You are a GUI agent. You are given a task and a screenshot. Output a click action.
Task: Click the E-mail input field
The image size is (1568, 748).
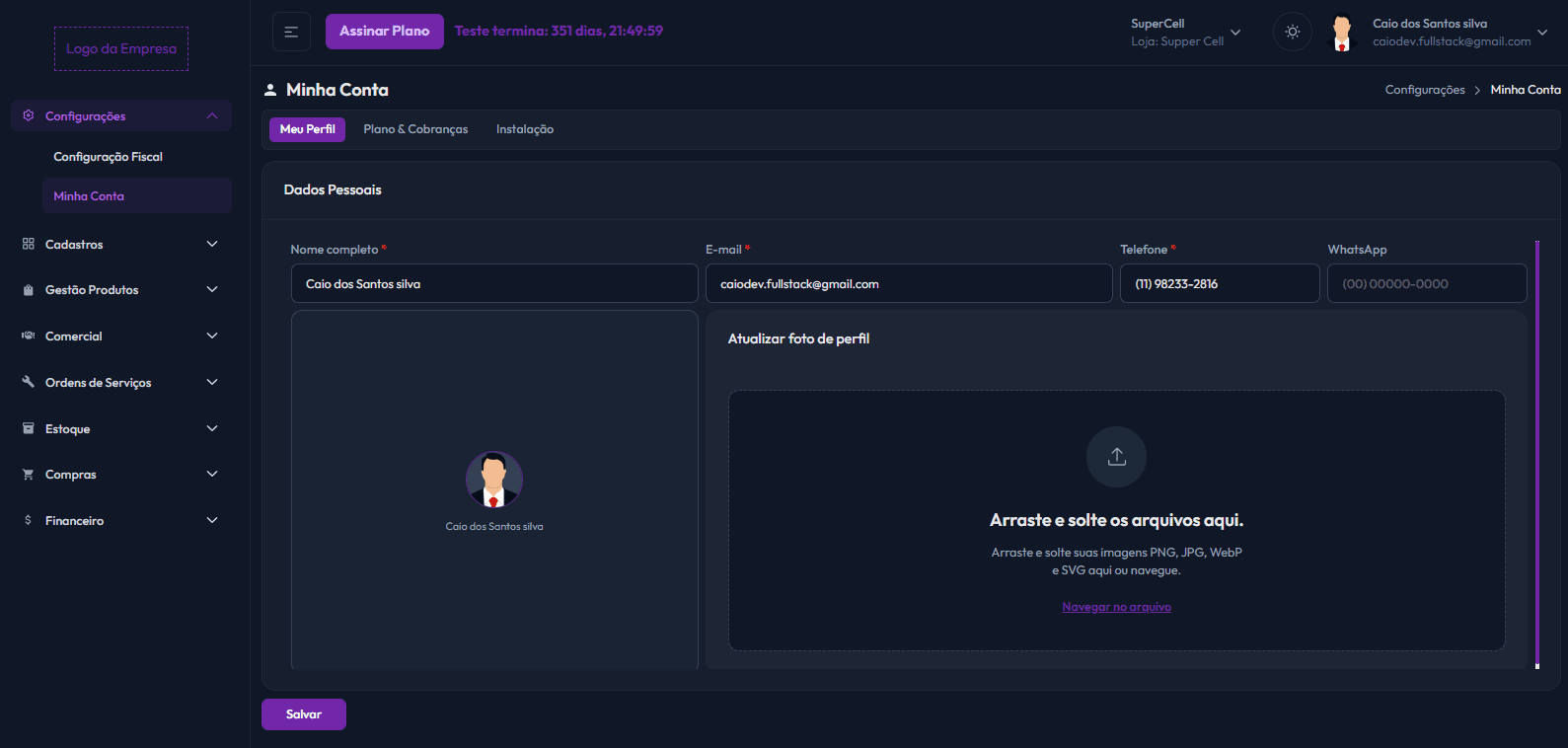[909, 283]
